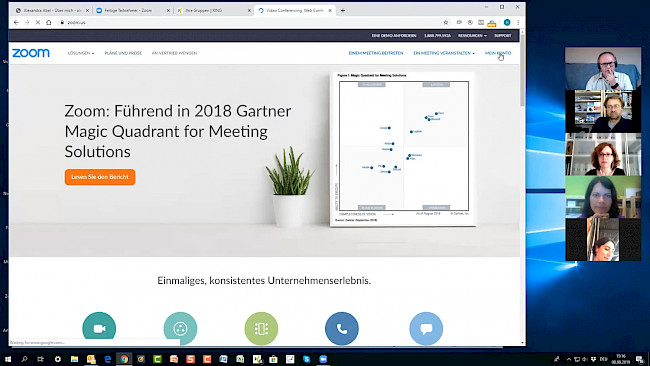
Task: Open Skype from the taskbar
Action: (x=306, y=359)
